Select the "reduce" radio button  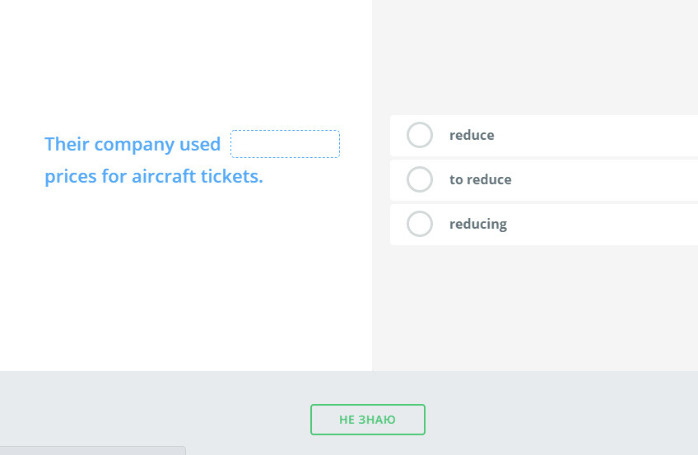click(420, 135)
